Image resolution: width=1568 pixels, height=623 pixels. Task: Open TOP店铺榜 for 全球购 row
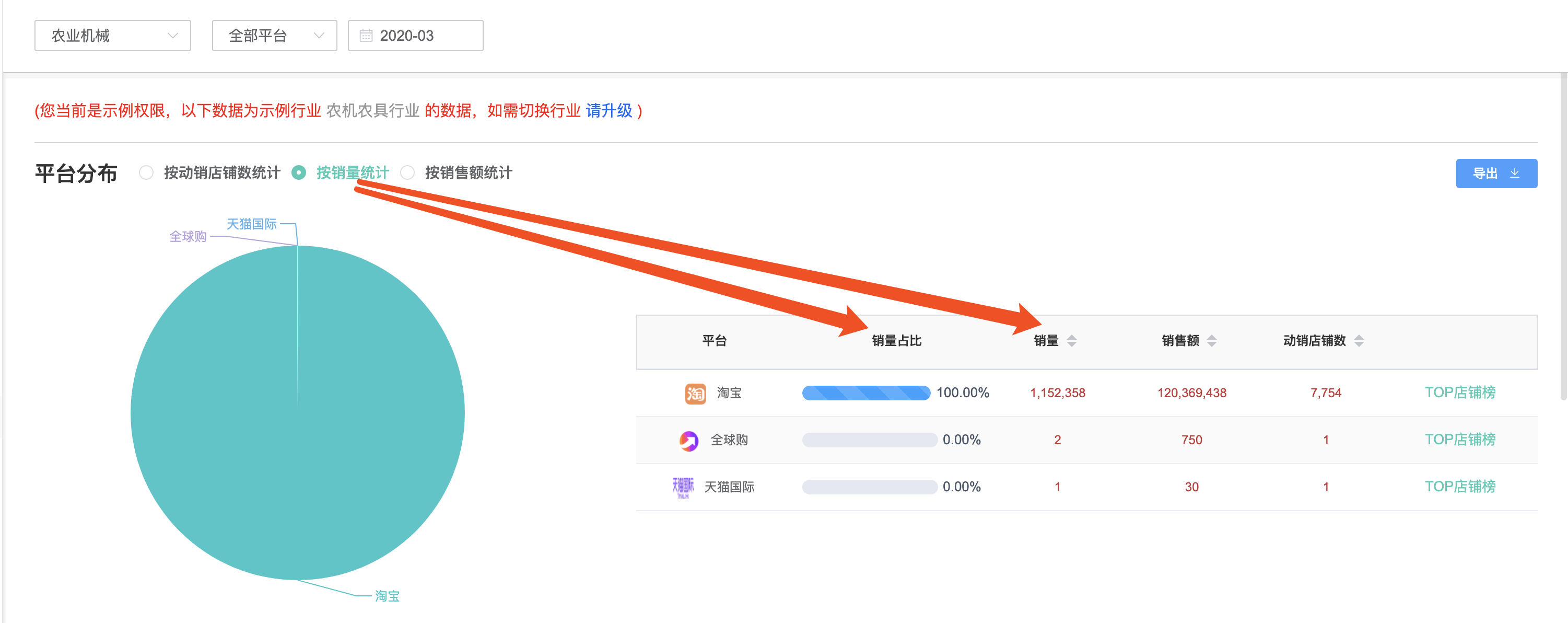[1460, 439]
